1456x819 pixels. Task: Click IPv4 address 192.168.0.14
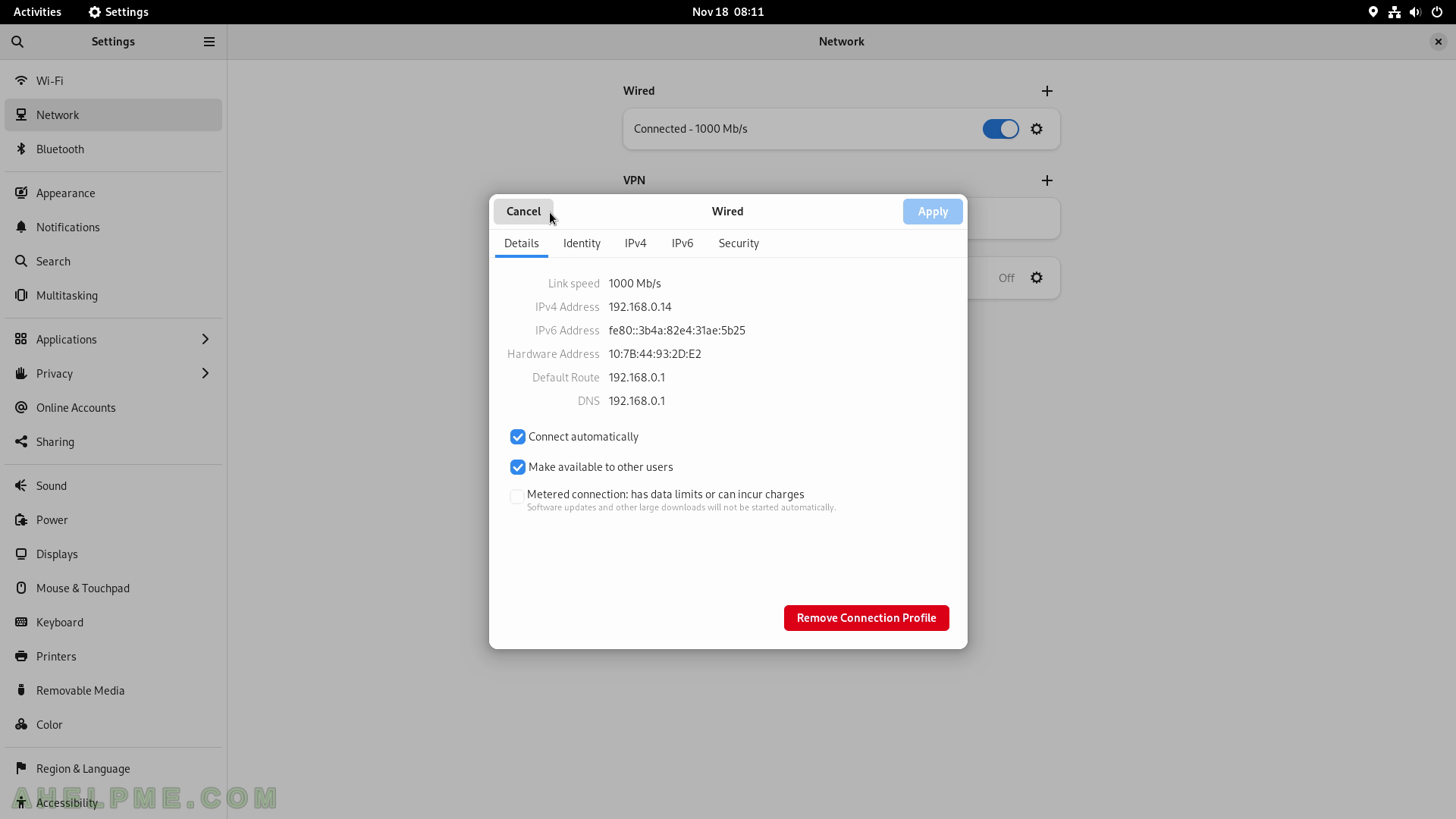(640, 307)
